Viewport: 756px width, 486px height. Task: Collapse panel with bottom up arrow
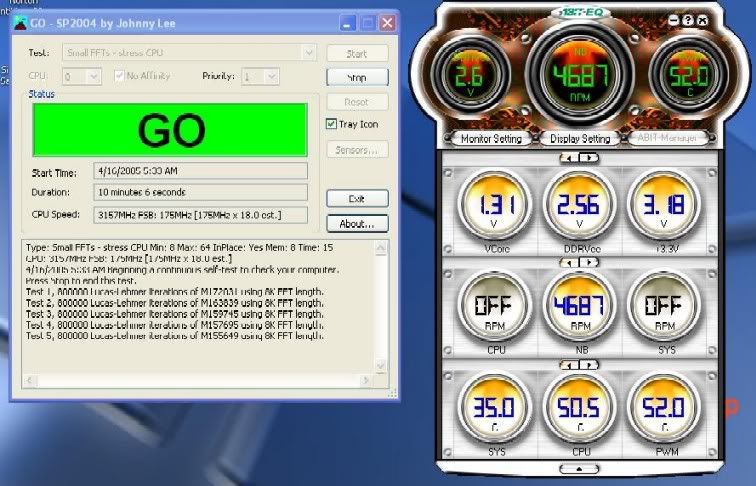tap(579, 469)
